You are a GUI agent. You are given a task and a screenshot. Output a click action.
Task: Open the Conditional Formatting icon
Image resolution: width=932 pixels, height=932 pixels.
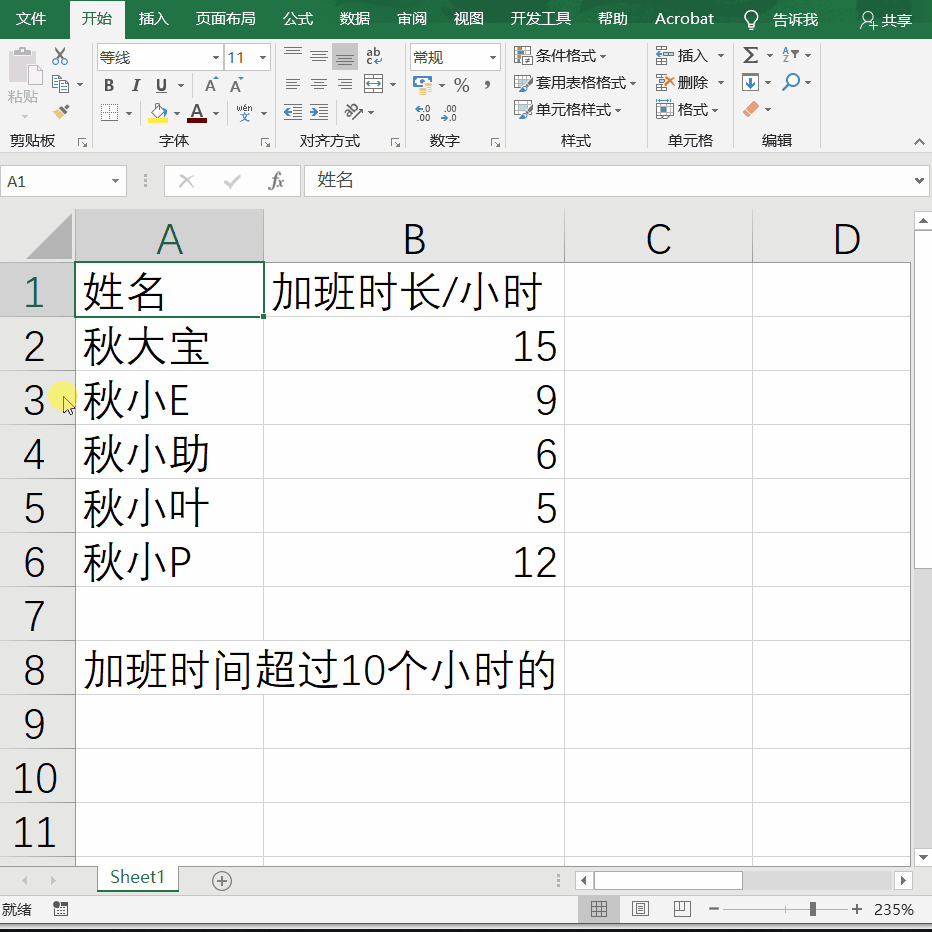523,55
